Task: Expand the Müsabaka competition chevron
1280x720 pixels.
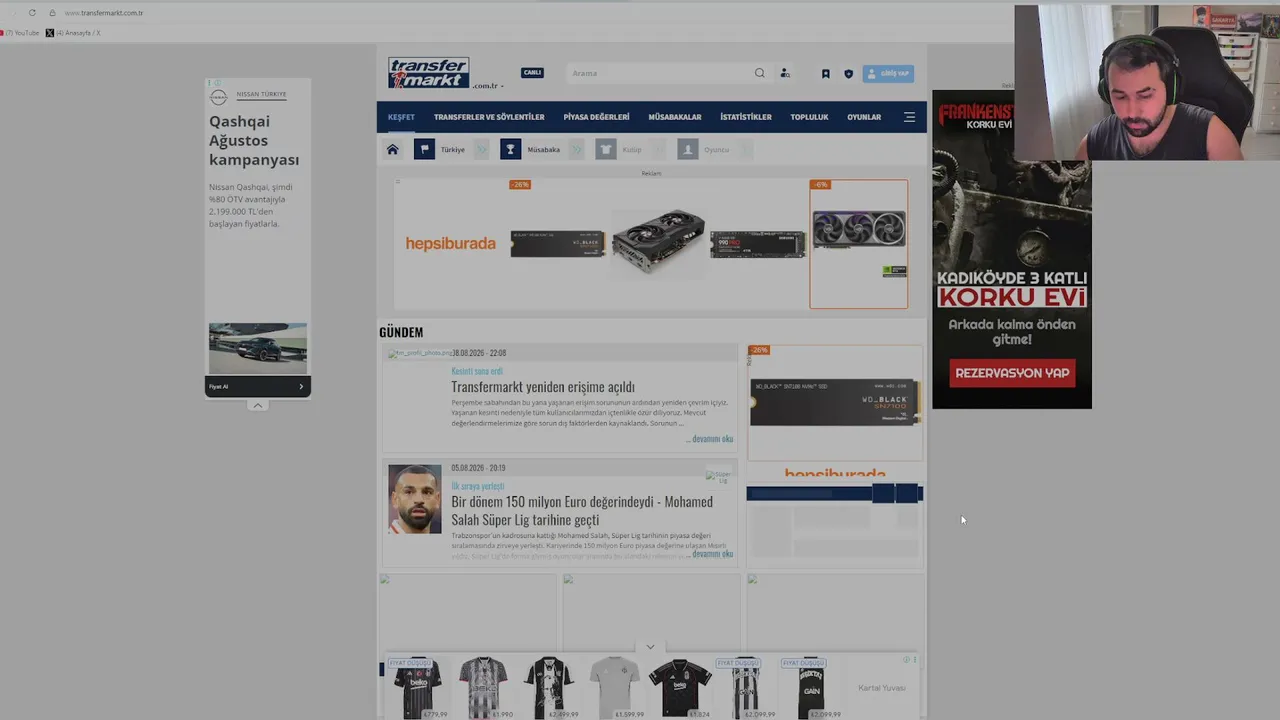Action: (576, 150)
